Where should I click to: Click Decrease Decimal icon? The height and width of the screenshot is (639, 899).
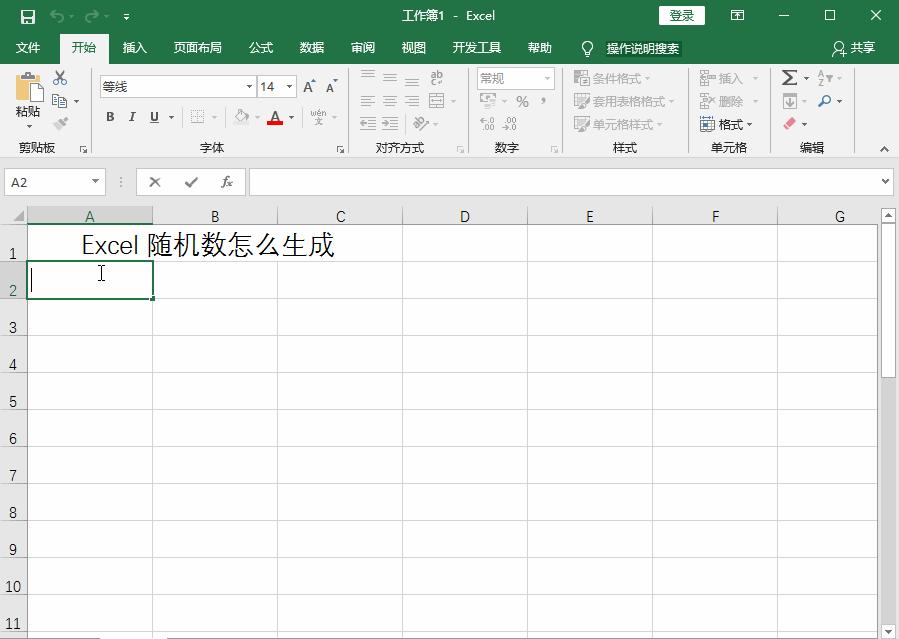[x=509, y=124]
